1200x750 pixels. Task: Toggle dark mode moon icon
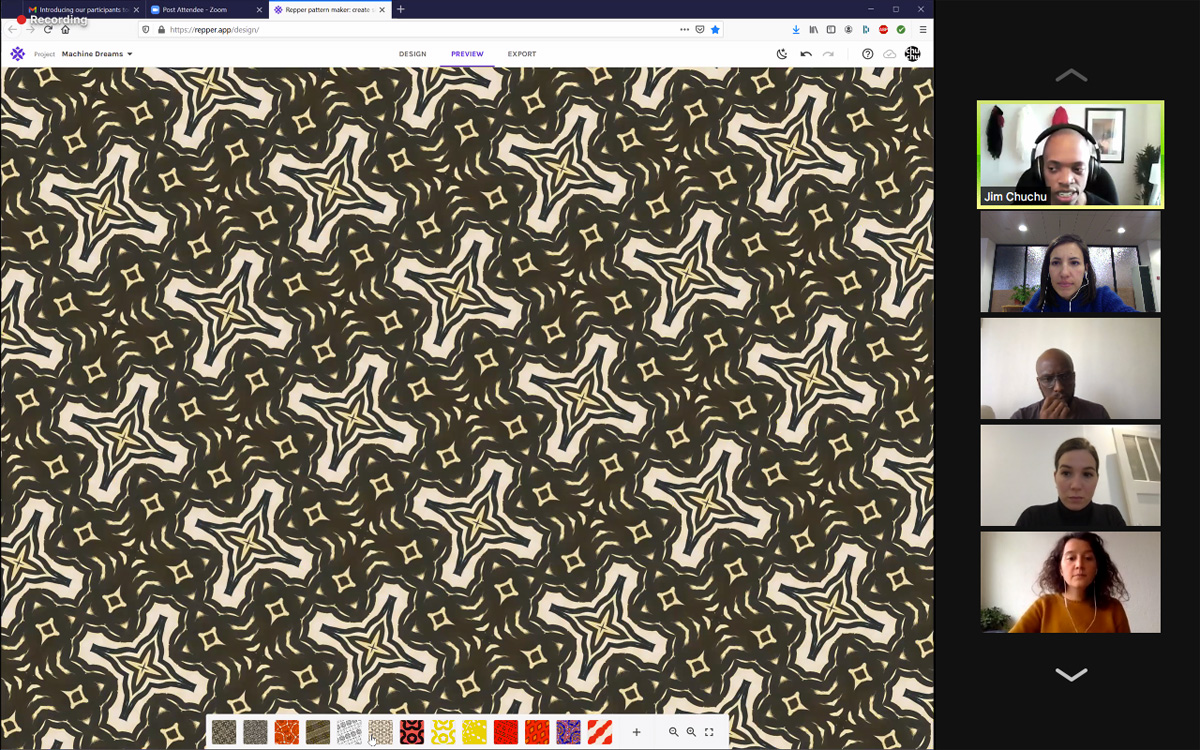click(782, 54)
